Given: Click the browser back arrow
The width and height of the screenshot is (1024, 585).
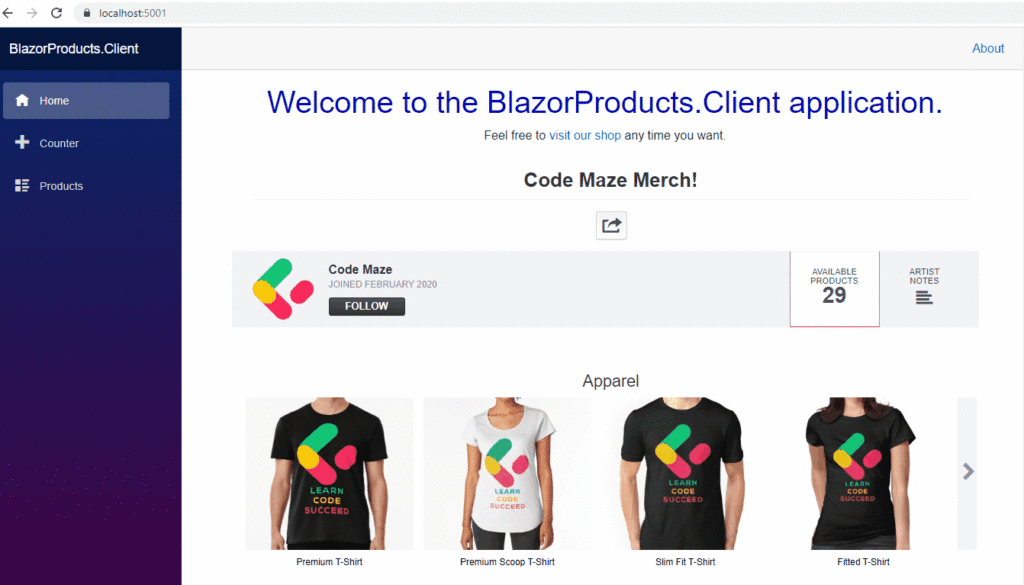Looking at the screenshot, I should click(8, 13).
